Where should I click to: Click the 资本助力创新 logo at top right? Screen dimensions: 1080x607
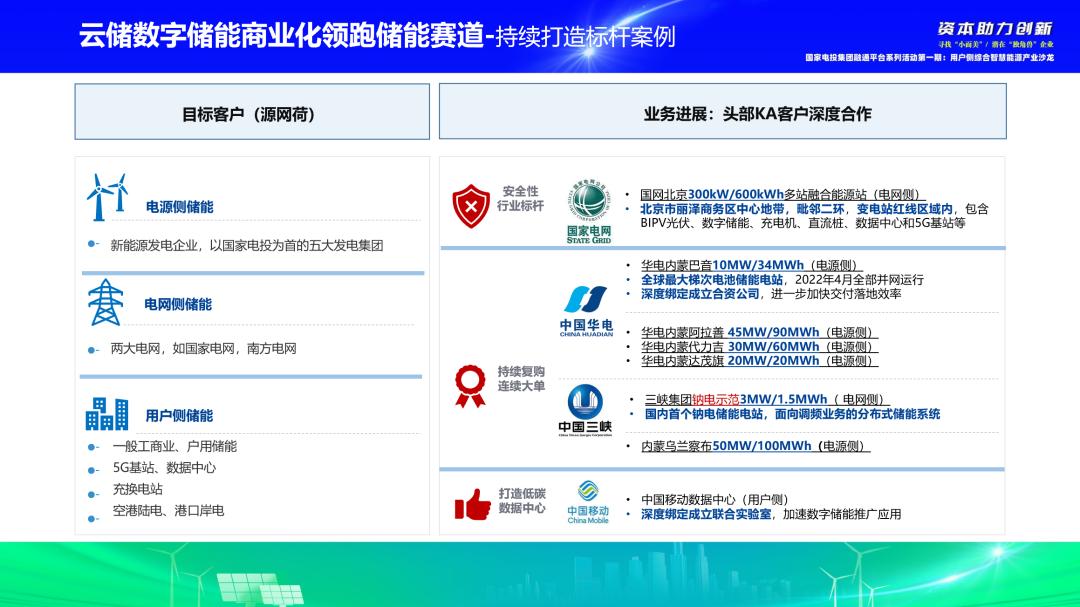tap(995, 28)
